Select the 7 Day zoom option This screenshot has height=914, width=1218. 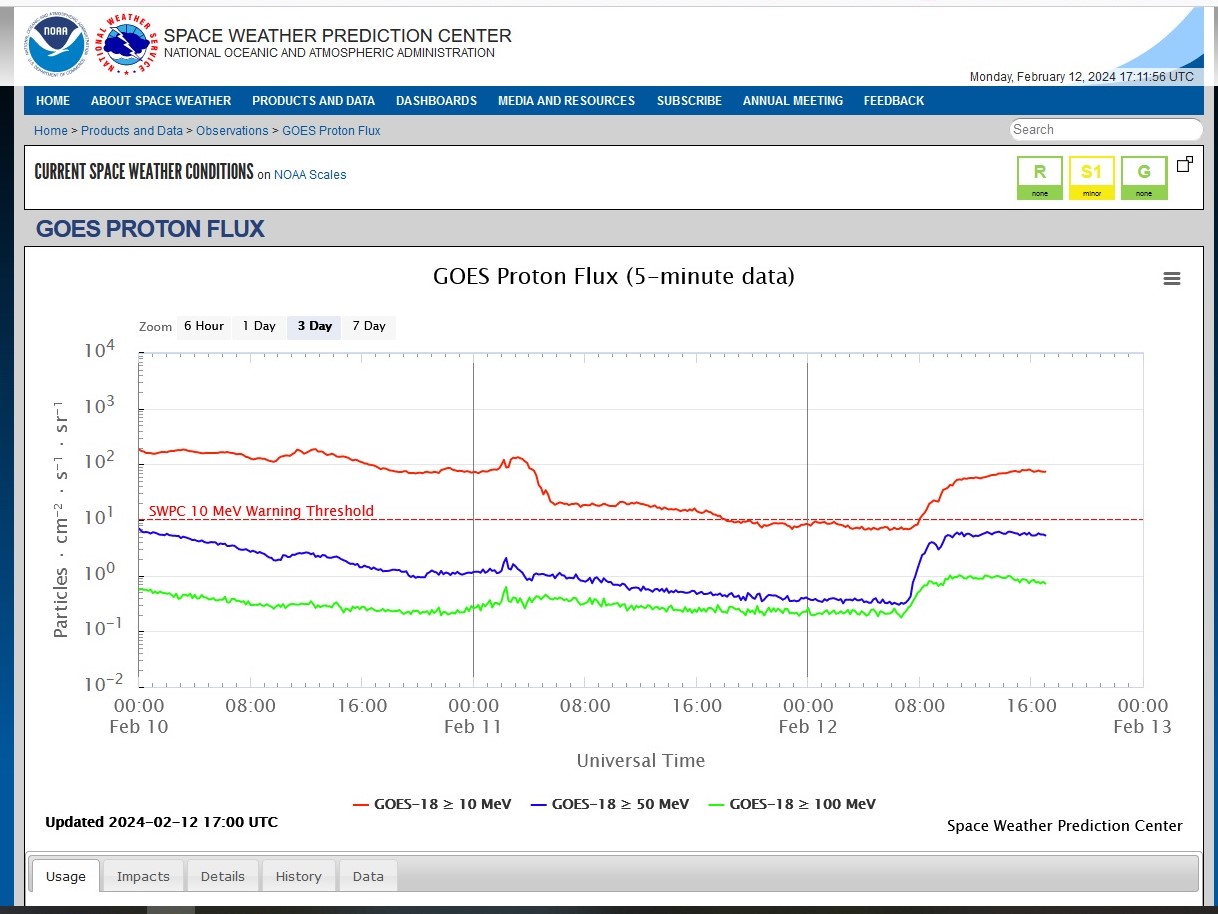tap(369, 326)
